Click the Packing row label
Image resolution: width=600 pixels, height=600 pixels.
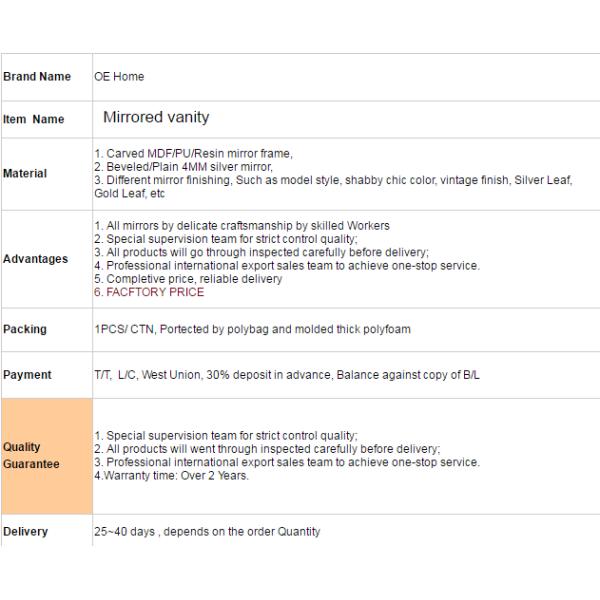pos(25,329)
